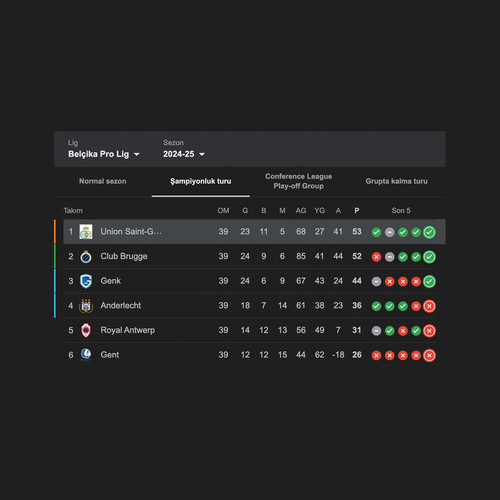Click the P points column header
500x500 pixels.
[357, 211]
